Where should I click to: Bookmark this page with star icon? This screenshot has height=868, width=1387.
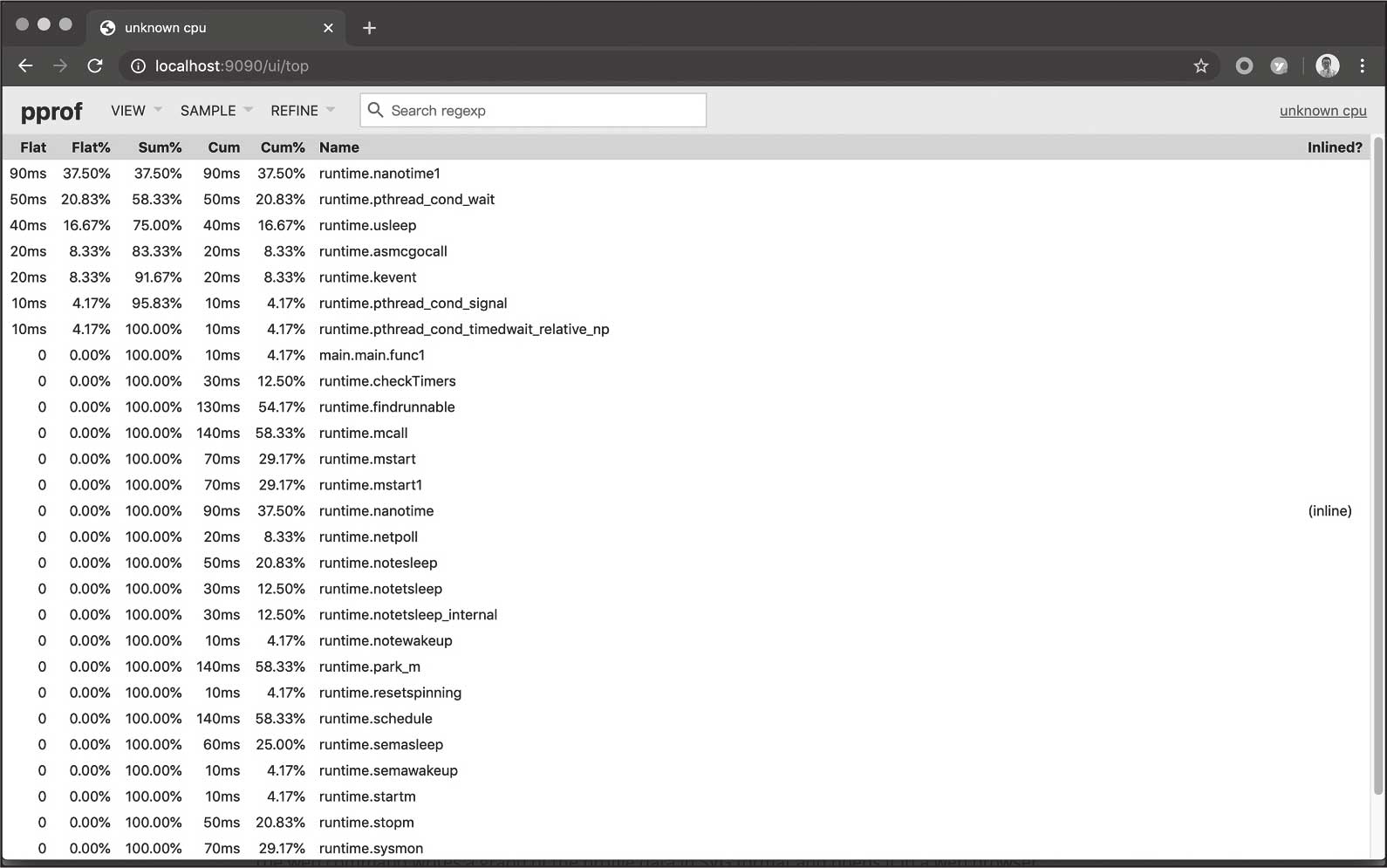click(1201, 66)
